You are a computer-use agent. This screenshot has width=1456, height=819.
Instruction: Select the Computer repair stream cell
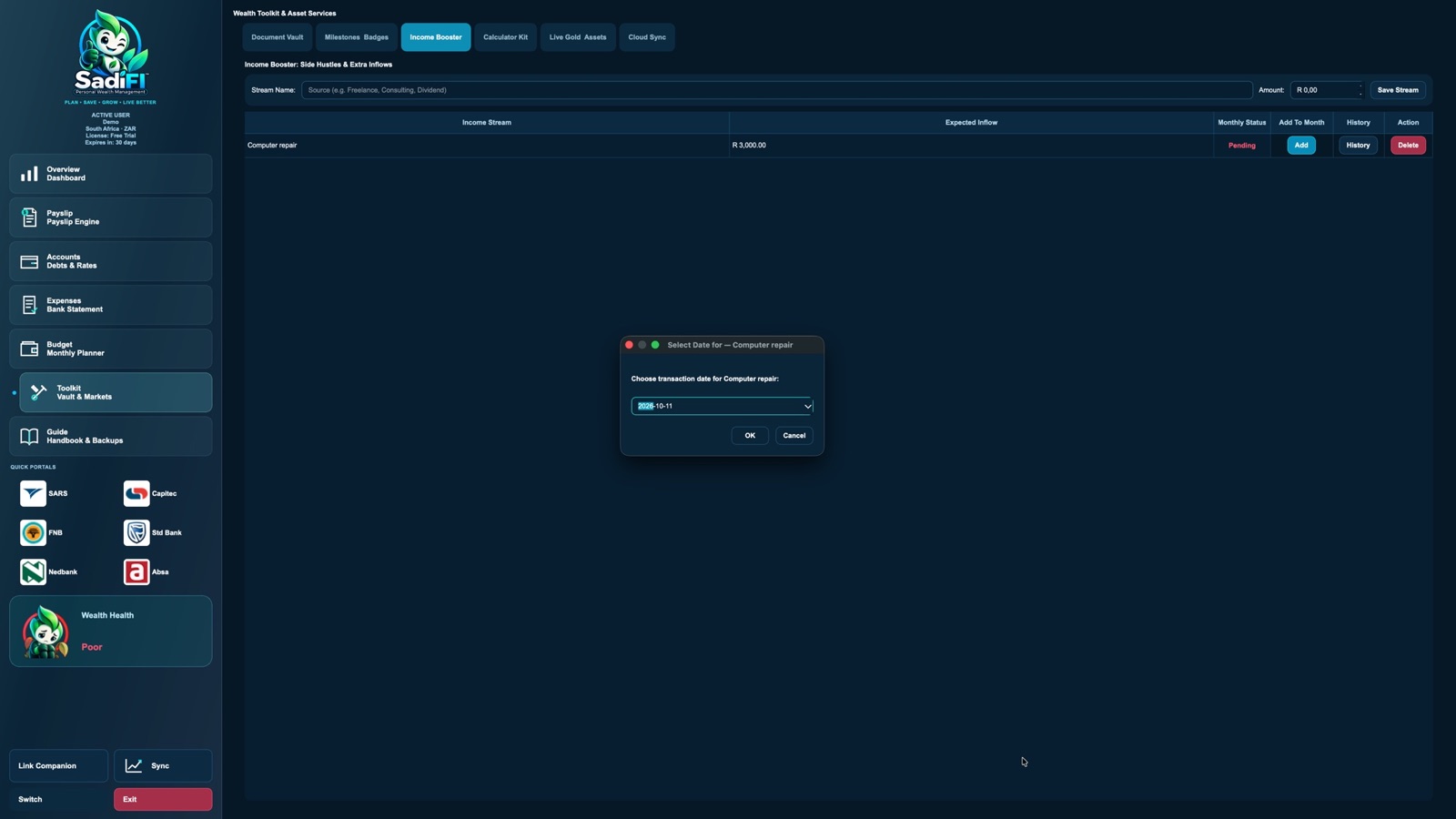(x=487, y=146)
